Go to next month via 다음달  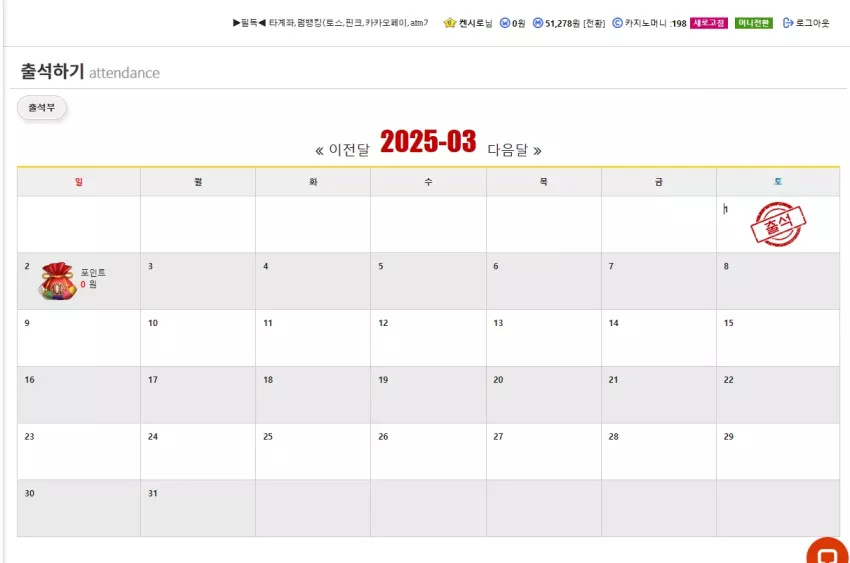pyautogui.click(x=514, y=150)
